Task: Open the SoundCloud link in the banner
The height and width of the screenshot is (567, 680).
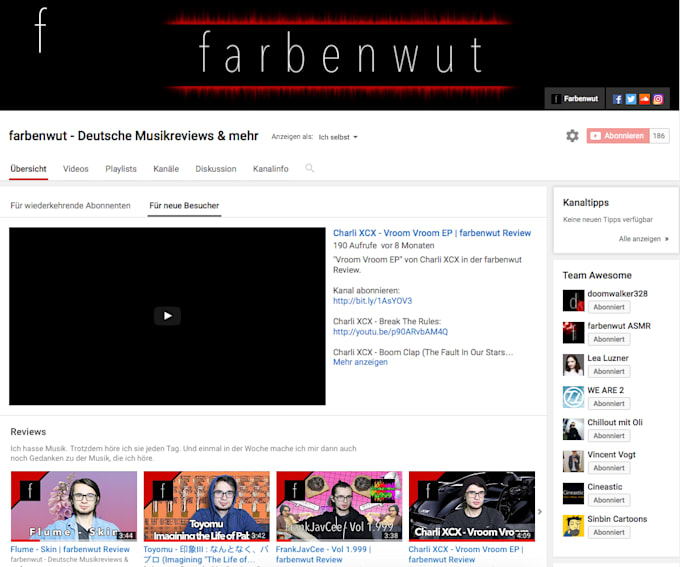Action: click(644, 99)
